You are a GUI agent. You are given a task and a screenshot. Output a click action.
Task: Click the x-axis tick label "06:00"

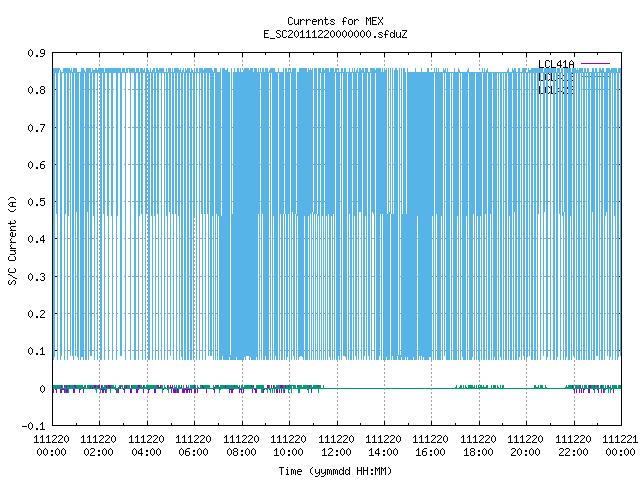(x=193, y=452)
